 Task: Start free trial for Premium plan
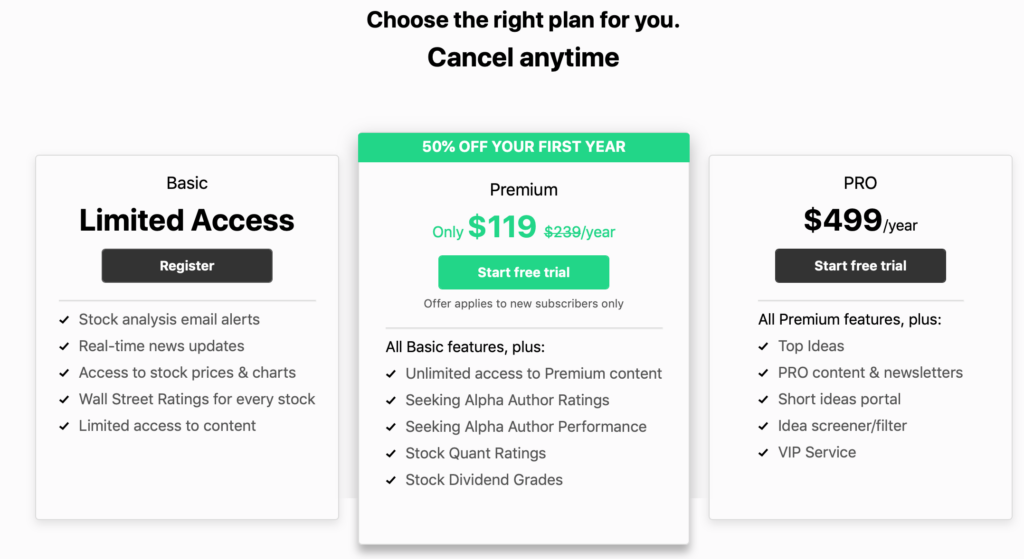pyautogui.click(x=523, y=272)
